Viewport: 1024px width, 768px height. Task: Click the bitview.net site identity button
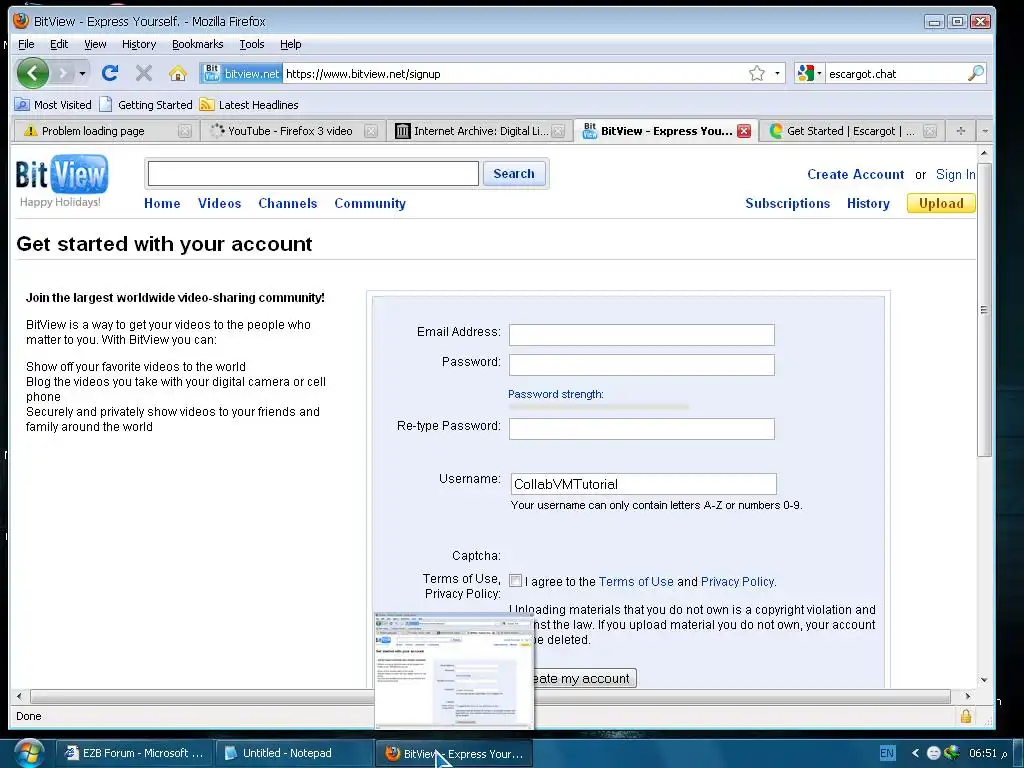(241, 73)
